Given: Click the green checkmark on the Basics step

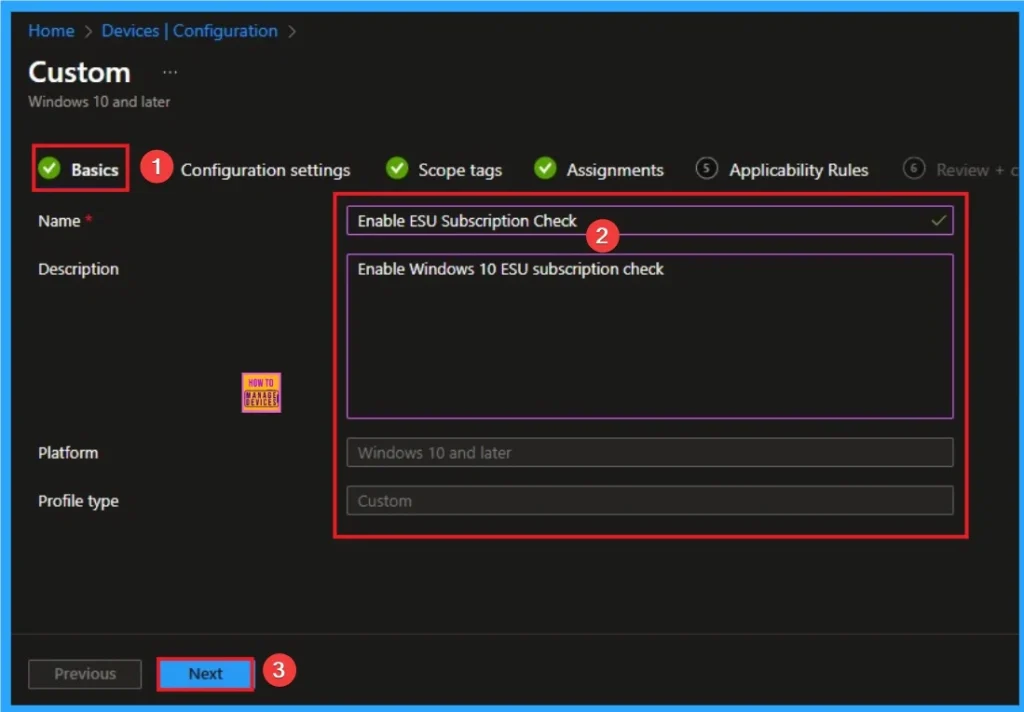Looking at the screenshot, I should [49, 169].
